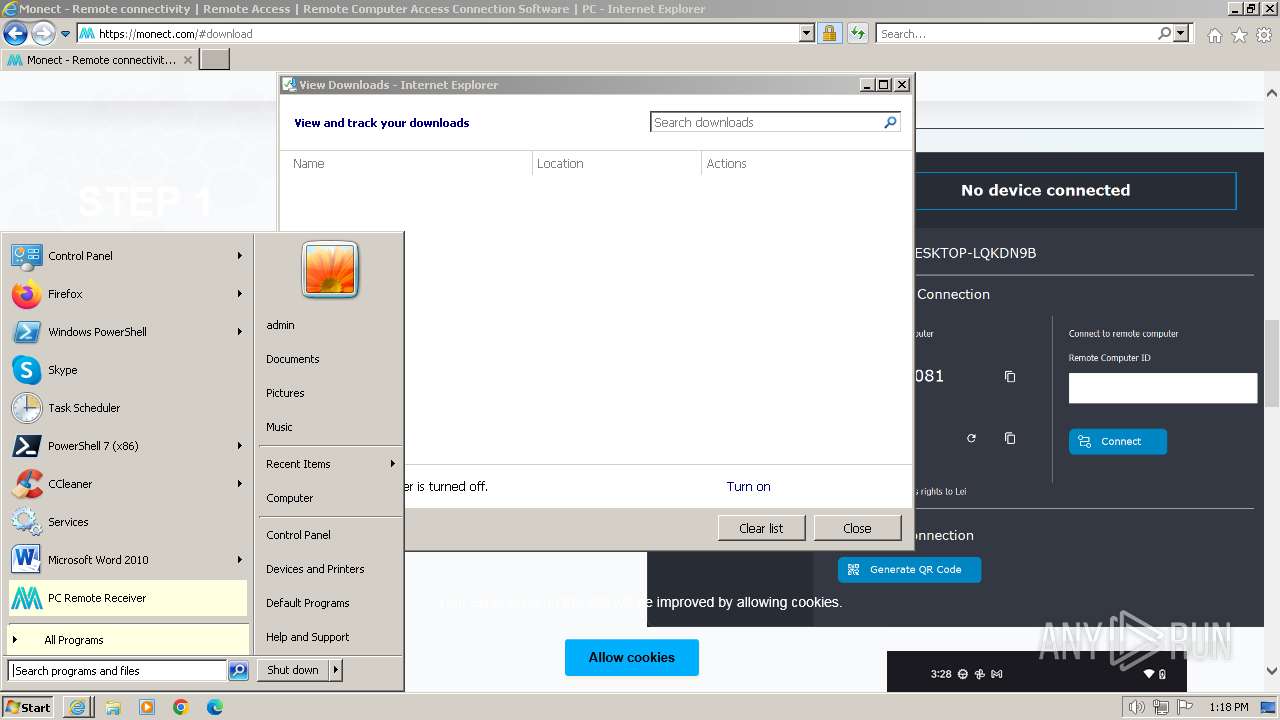Launch Microsoft Word 2010 from Start menu
This screenshot has width=1280, height=720.
(128, 560)
